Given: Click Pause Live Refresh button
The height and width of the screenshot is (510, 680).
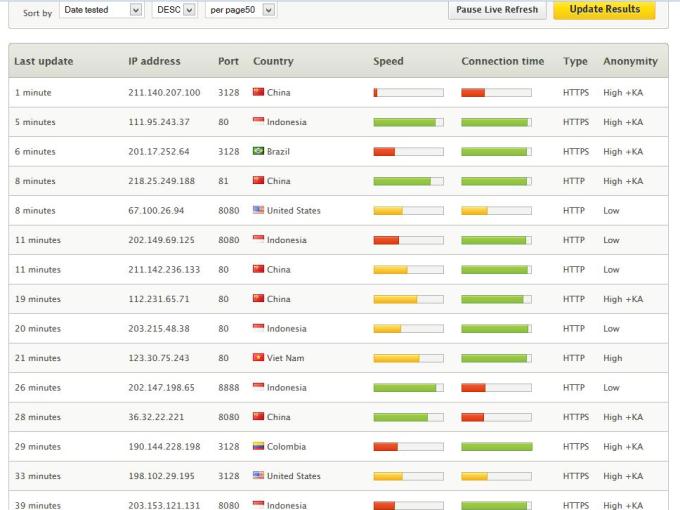Looking at the screenshot, I should point(497,10).
